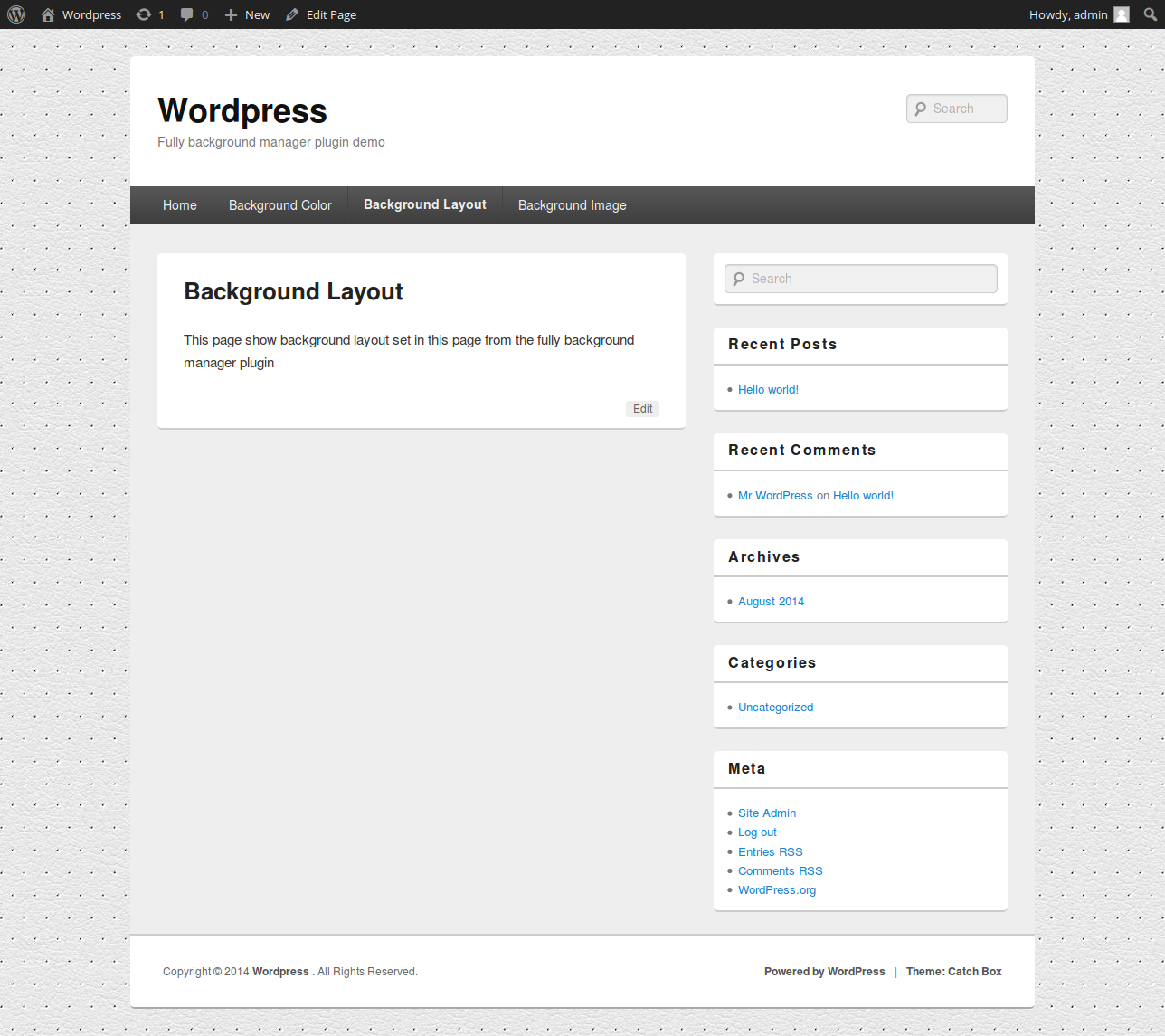Click the Theme: Catch Box footer link
The width and height of the screenshot is (1165, 1036).
(954, 972)
